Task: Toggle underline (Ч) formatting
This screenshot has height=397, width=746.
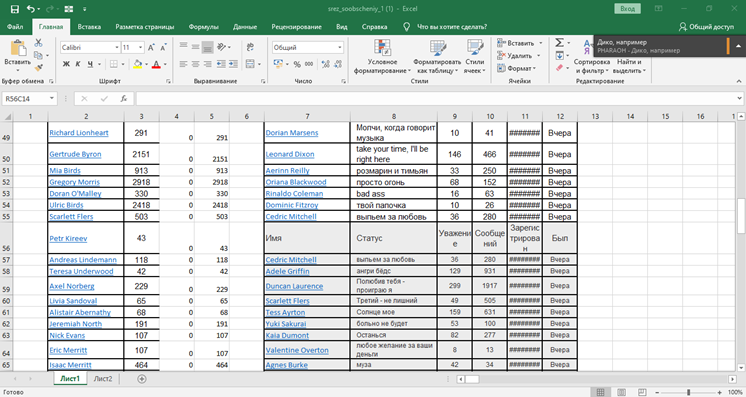Action: pyautogui.click(x=90, y=64)
